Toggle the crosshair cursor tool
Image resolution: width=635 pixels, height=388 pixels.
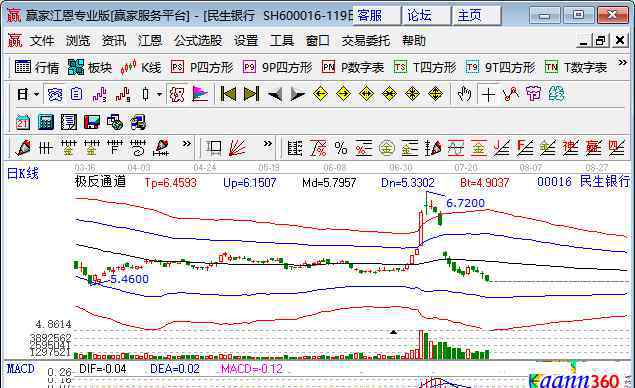click(488, 95)
